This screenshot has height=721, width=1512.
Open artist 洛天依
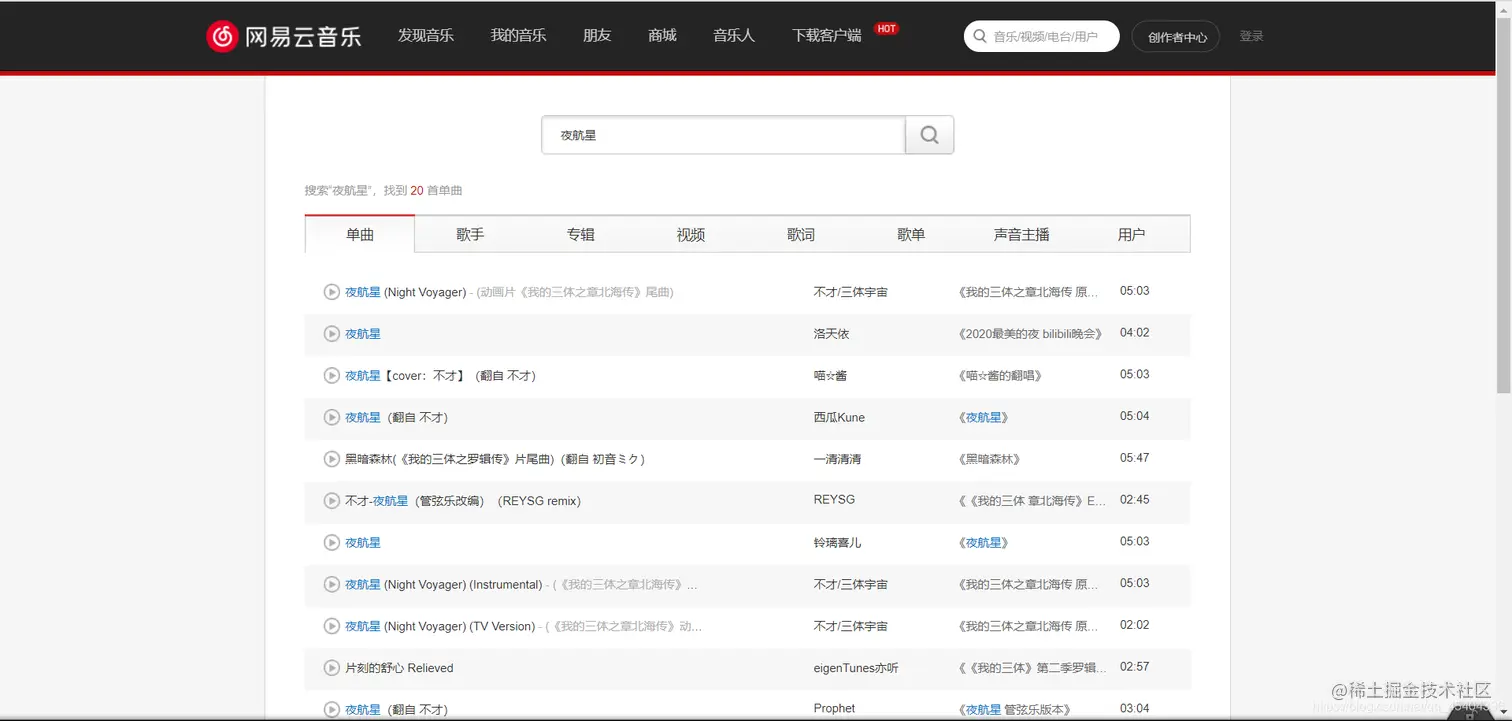(831, 334)
